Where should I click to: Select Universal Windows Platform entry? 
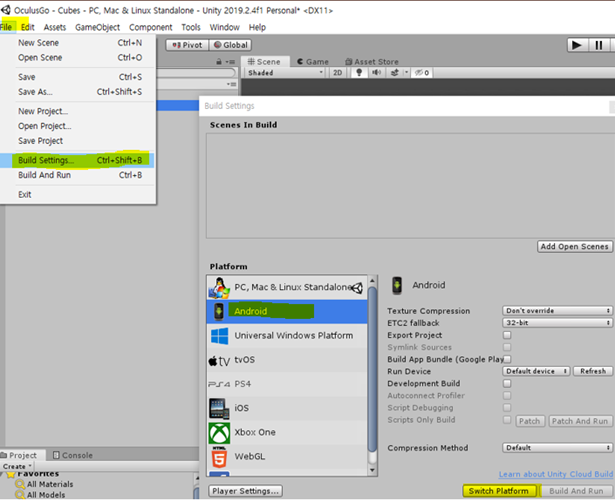pyautogui.click(x=287, y=336)
